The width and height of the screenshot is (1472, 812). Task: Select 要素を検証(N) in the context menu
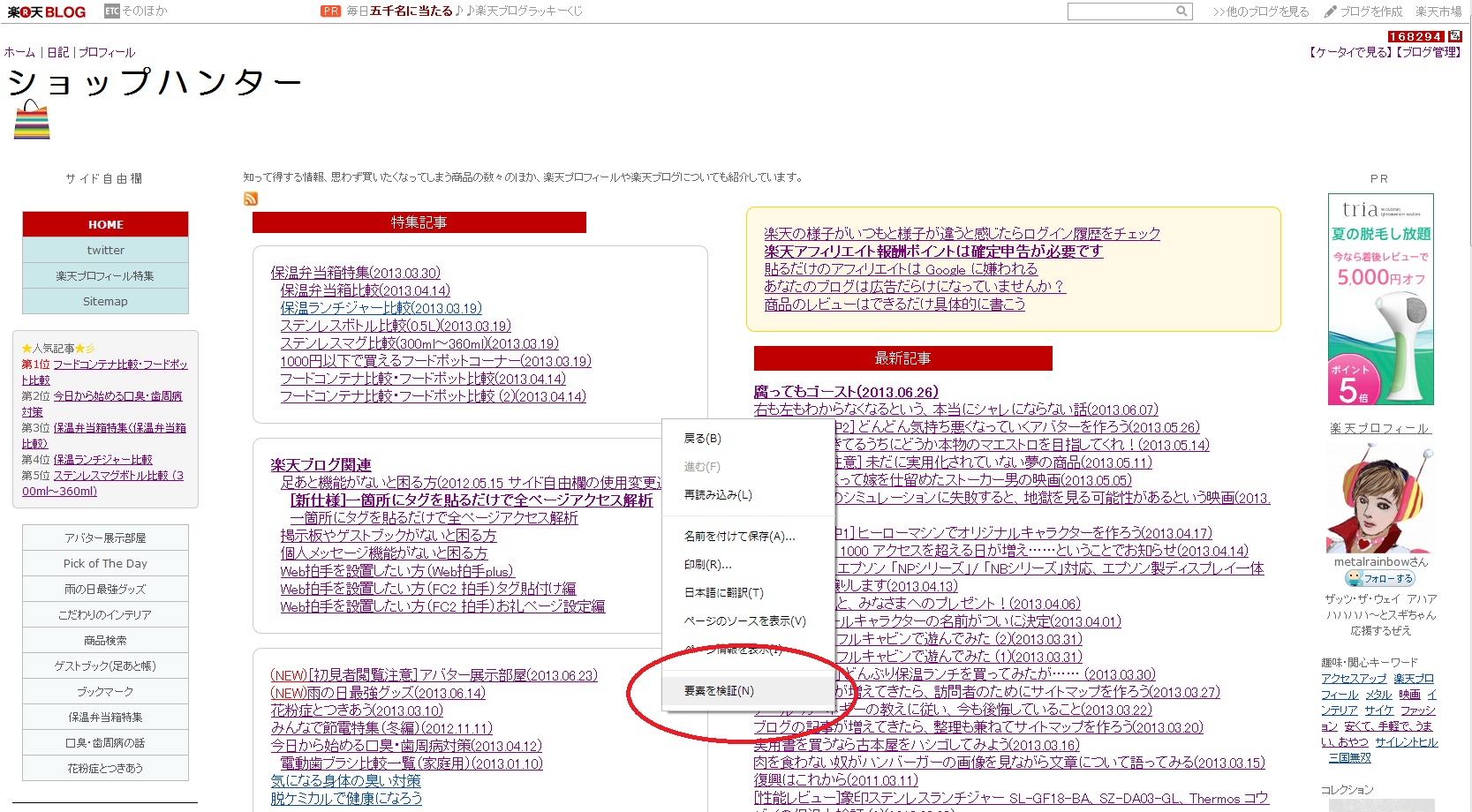coord(719,691)
